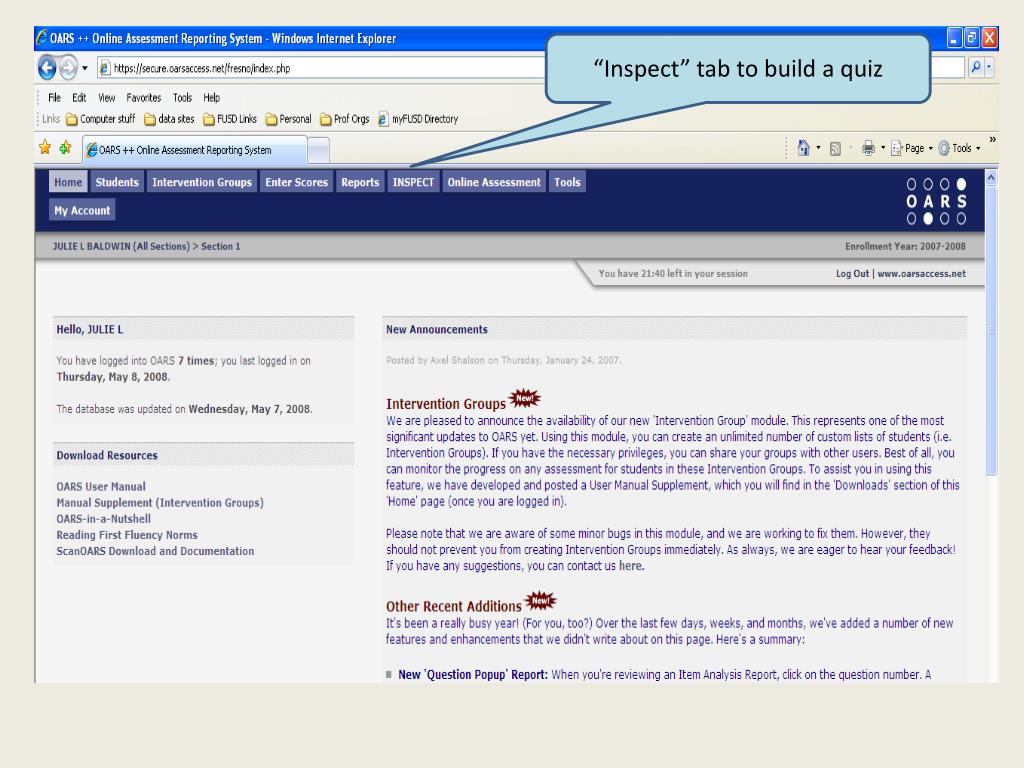The height and width of the screenshot is (768, 1024).
Task: Click the page vertical scrollbar thumb
Action: pyautogui.click(x=991, y=330)
